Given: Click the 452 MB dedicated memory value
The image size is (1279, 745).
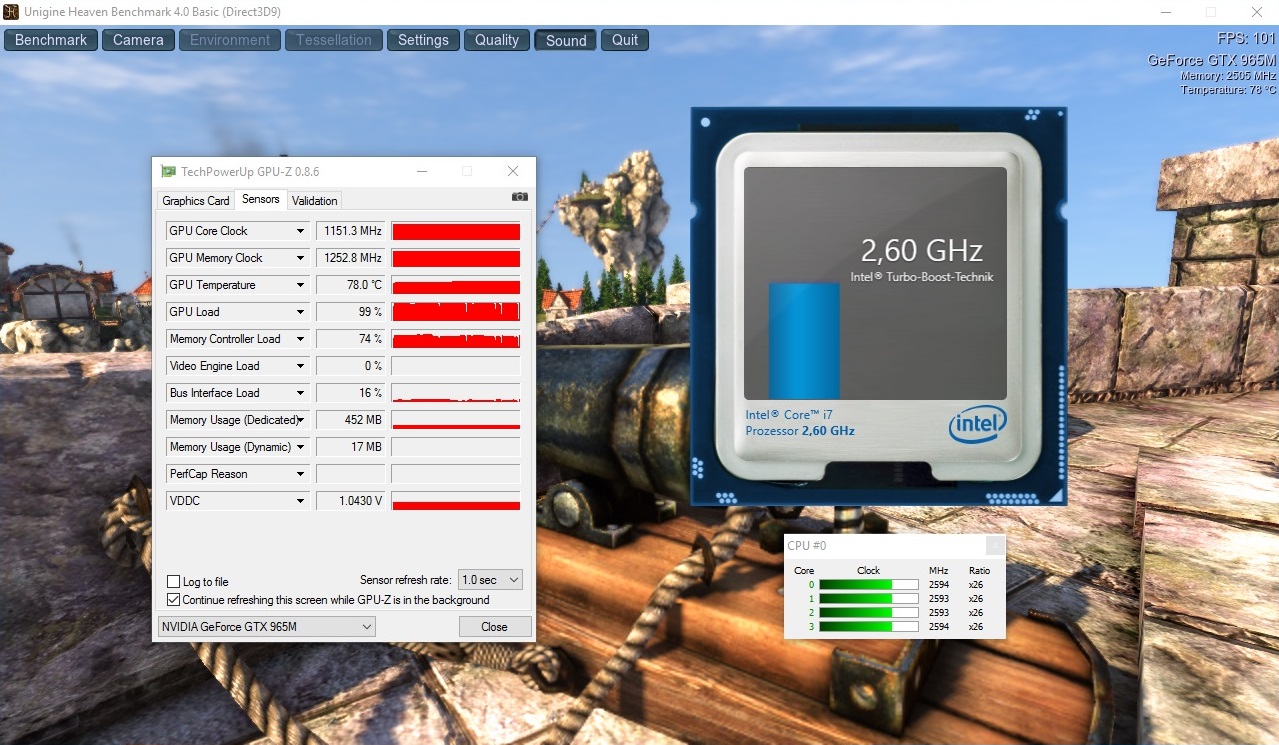Looking at the screenshot, I should pyautogui.click(x=350, y=420).
